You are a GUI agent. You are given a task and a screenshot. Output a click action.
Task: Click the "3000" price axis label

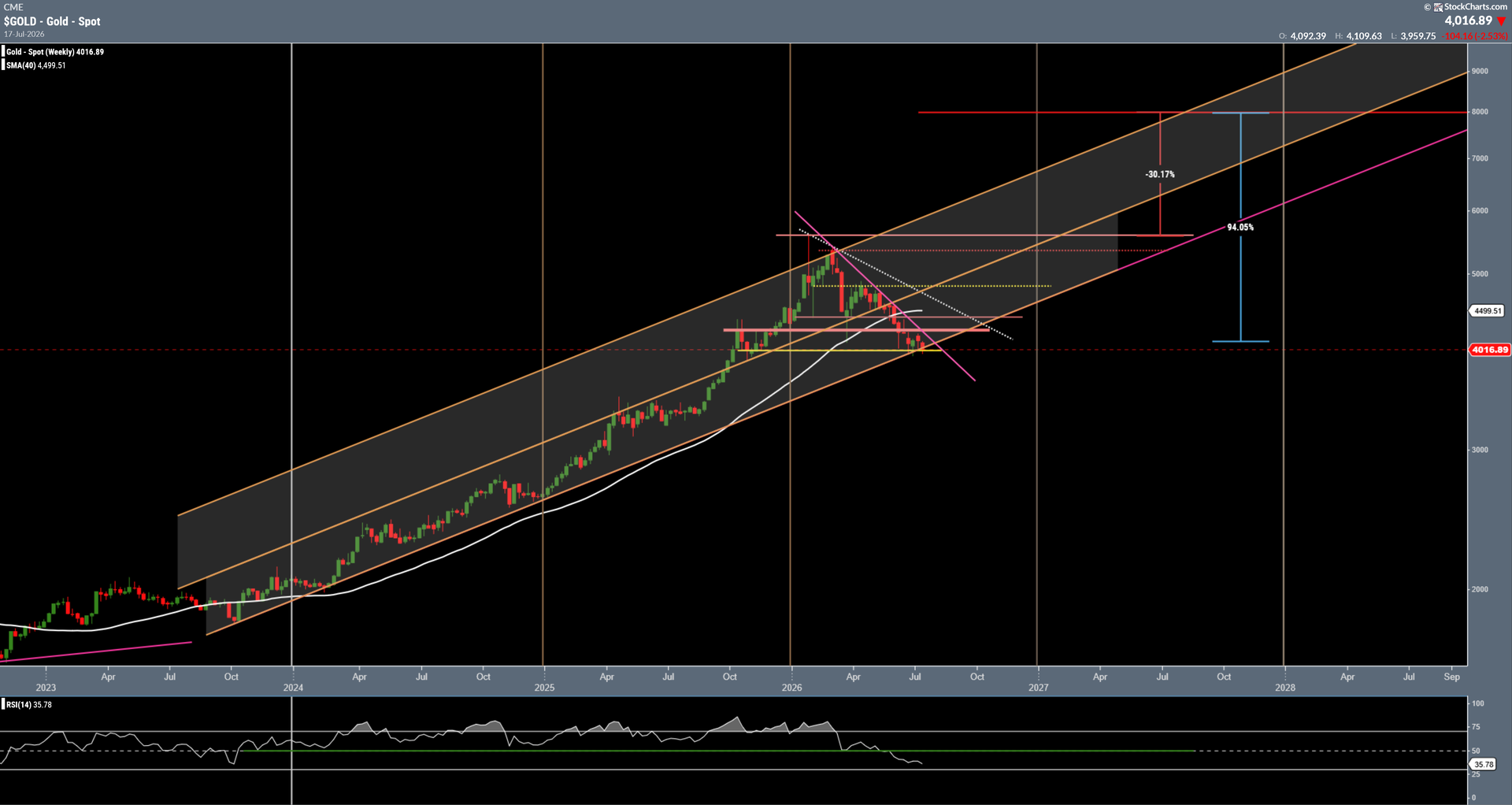point(1480,450)
